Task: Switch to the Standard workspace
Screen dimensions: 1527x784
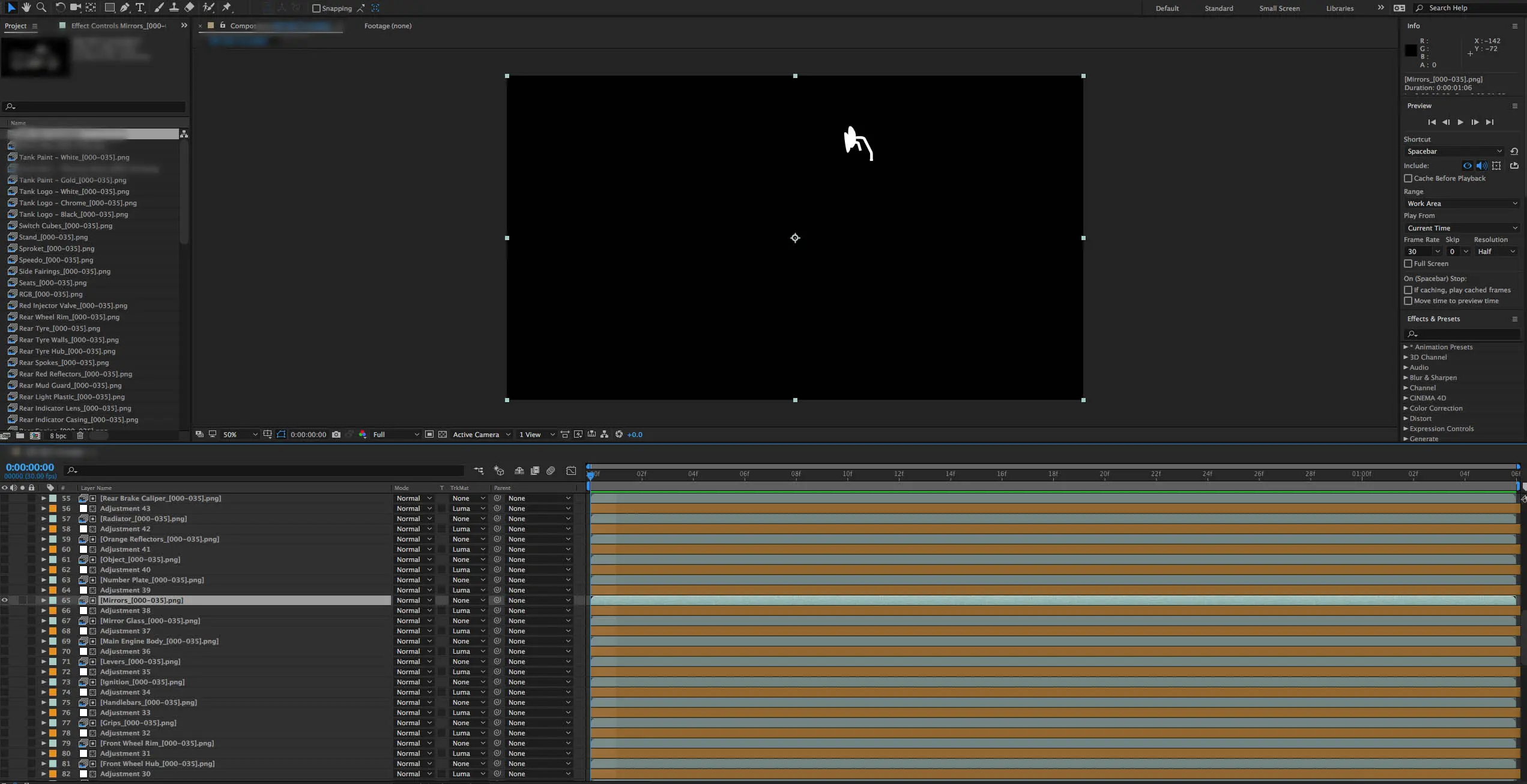Action: (1218, 8)
